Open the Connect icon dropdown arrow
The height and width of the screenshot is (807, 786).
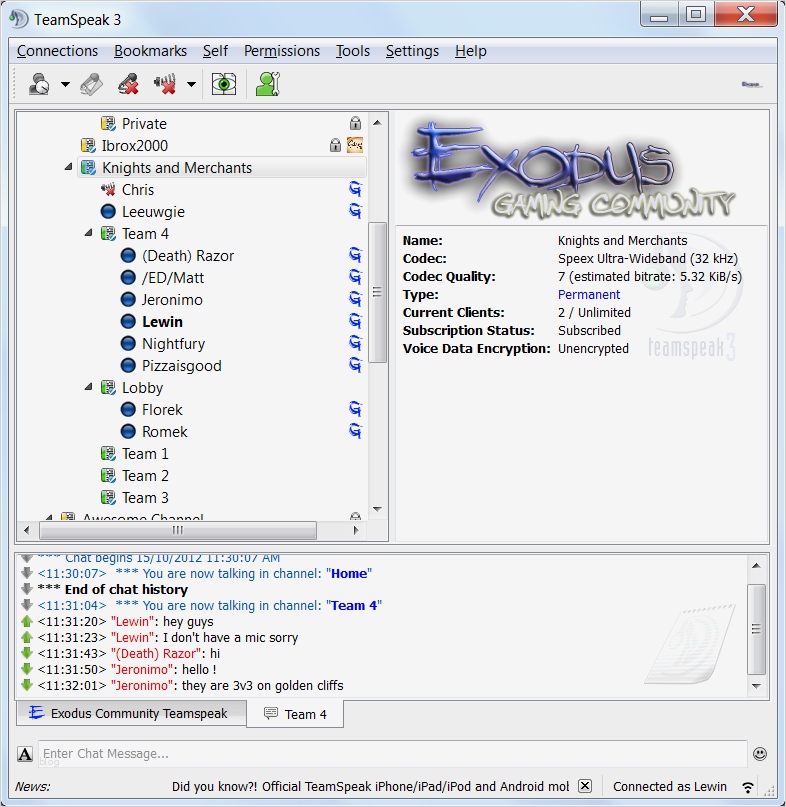tap(65, 84)
